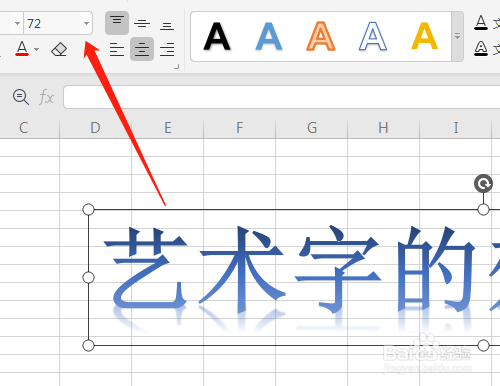
Task: Click inside the formula bar input
Action: [x=282, y=97]
